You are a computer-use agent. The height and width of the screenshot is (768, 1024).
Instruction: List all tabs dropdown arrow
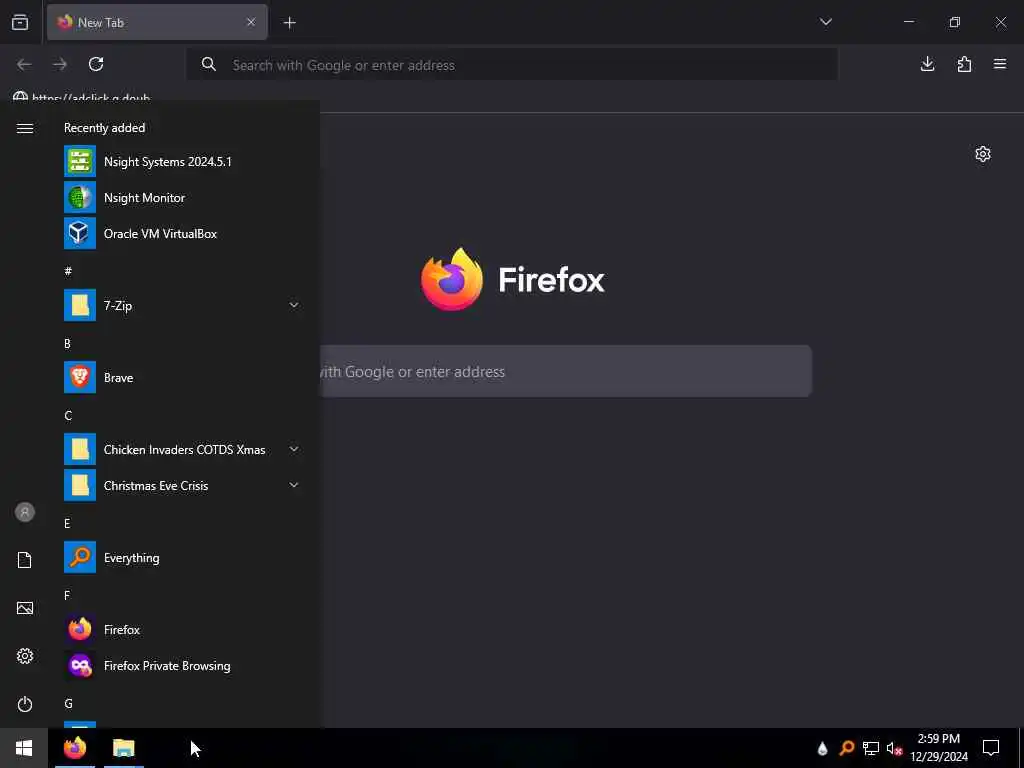[825, 22]
